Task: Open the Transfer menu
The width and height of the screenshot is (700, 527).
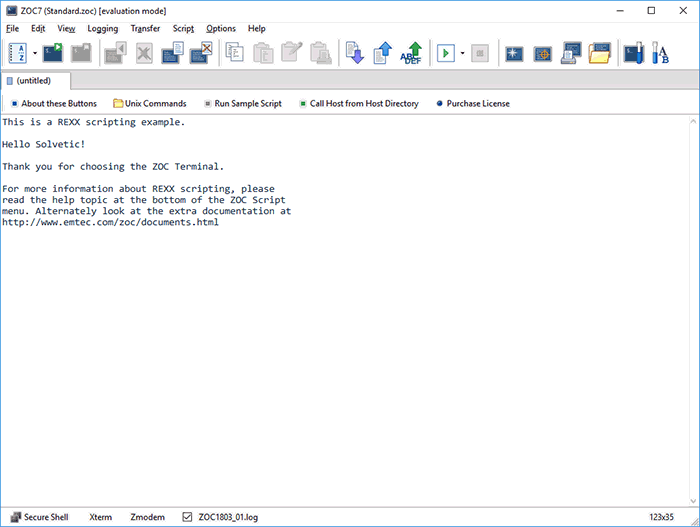Action: 145,29
